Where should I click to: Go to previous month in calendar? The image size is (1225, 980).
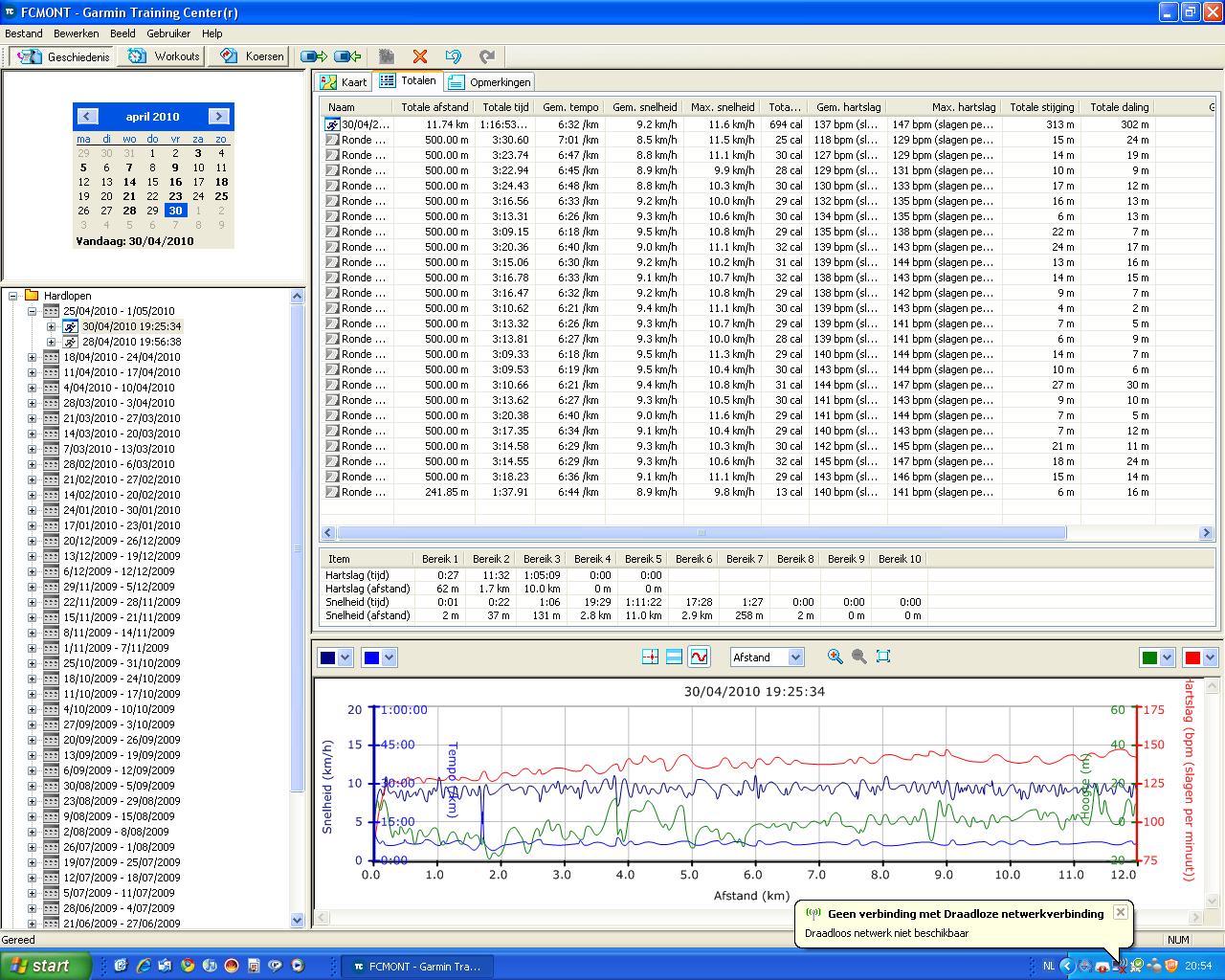click(87, 116)
